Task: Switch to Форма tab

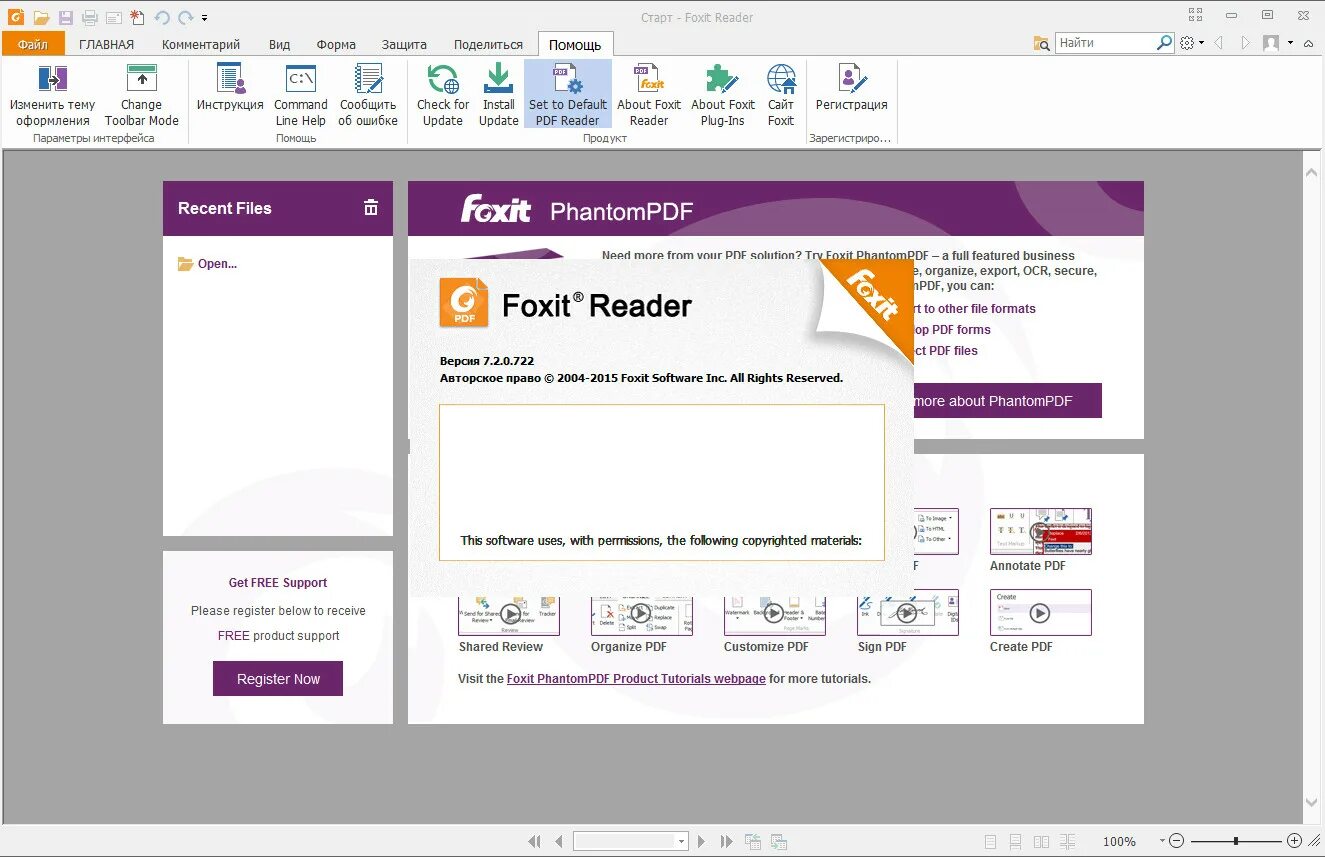Action: (336, 44)
